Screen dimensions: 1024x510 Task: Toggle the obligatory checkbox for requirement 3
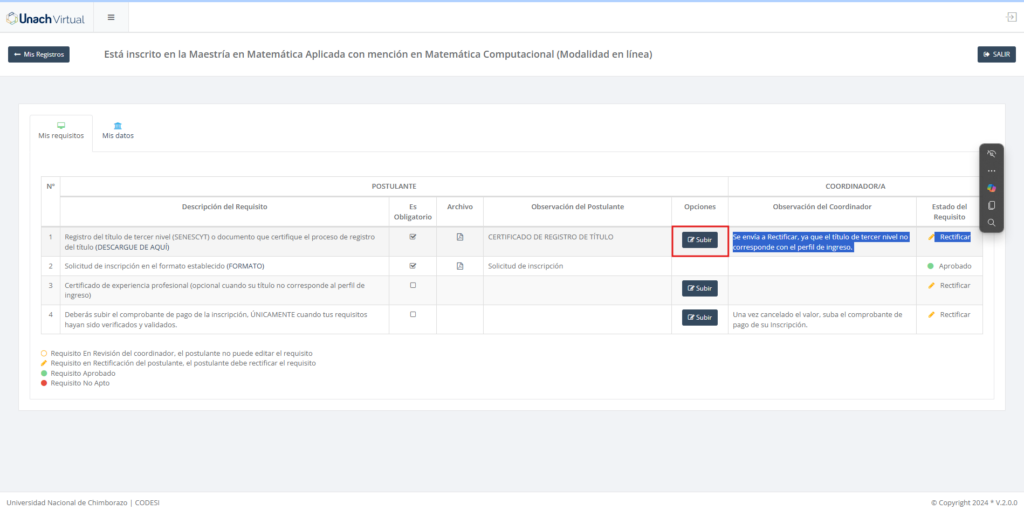[x=413, y=285]
